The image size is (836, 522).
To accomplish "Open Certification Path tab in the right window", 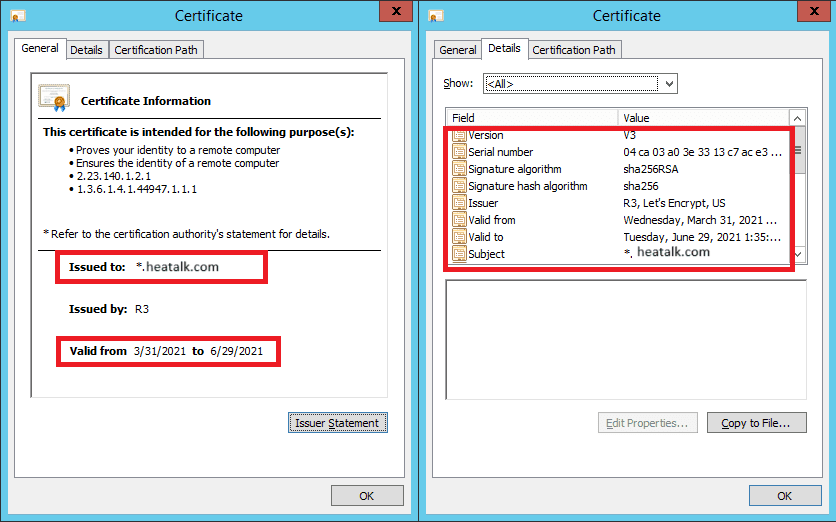I will 574,50.
